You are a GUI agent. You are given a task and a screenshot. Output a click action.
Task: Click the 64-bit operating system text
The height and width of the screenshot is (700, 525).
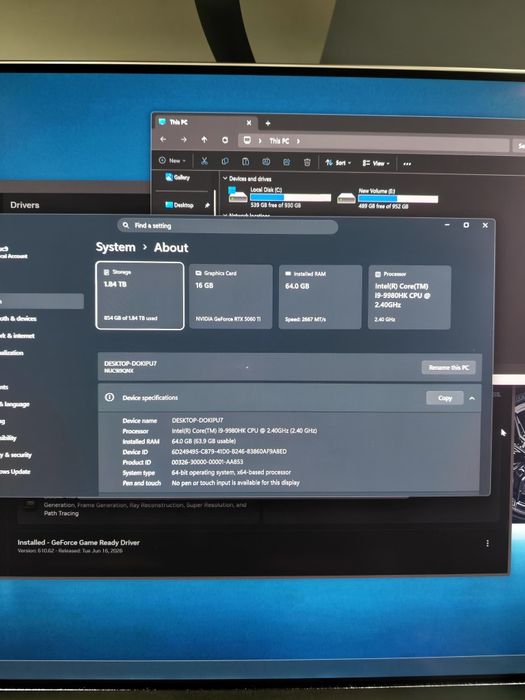231,472
